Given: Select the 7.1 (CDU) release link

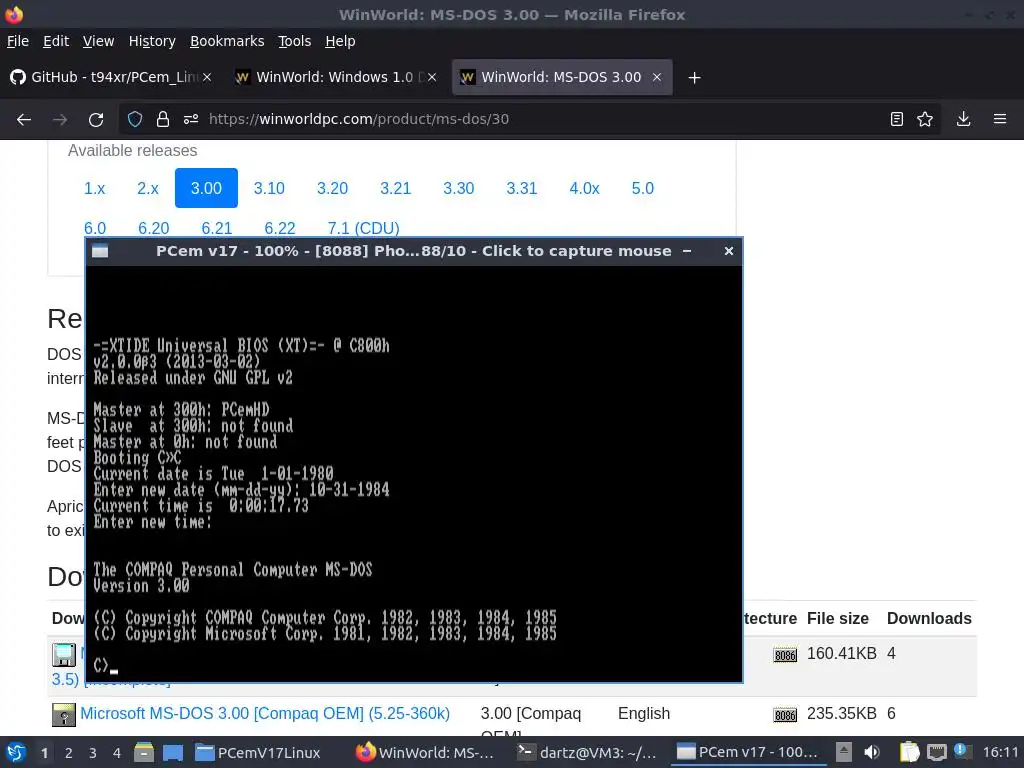Looking at the screenshot, I should pos(363,228).
